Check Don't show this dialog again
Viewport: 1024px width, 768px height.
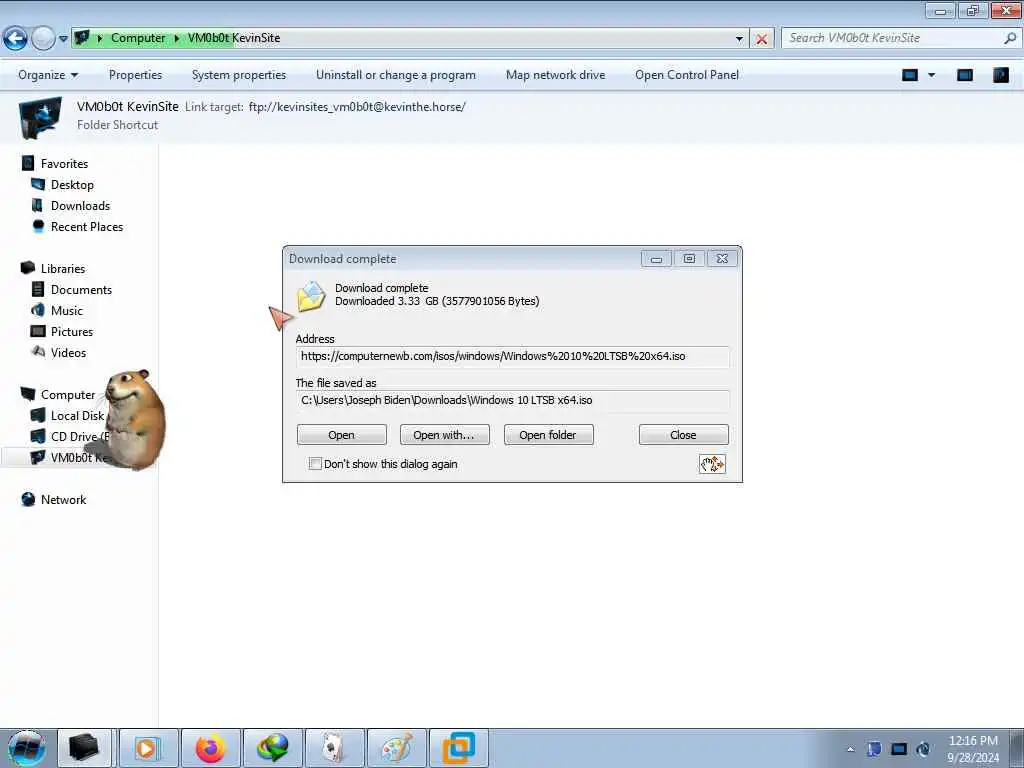click(x=315, y=464)
